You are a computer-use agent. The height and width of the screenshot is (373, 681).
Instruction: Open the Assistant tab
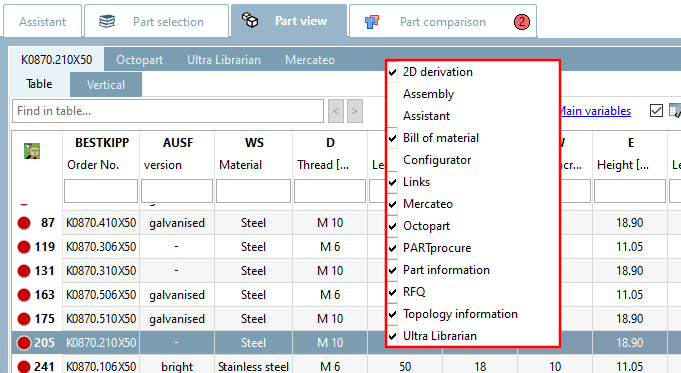pyautogui.click(x=43, y=21)
